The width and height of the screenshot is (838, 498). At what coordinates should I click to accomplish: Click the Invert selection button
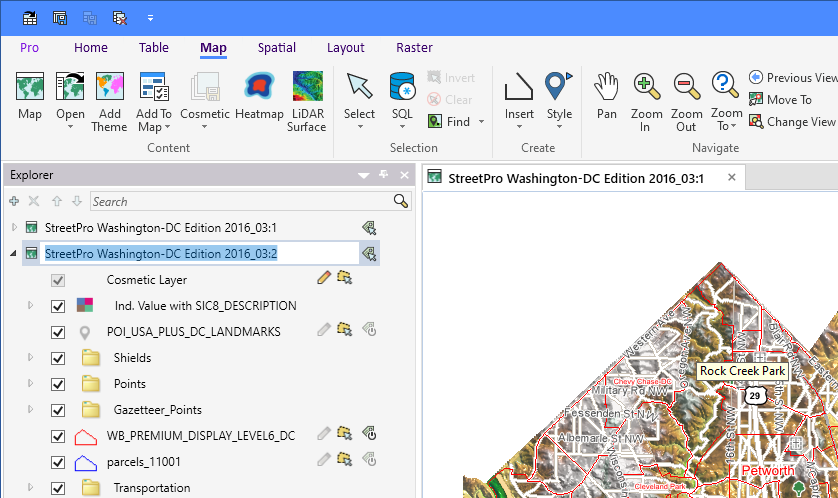(451, 77)
